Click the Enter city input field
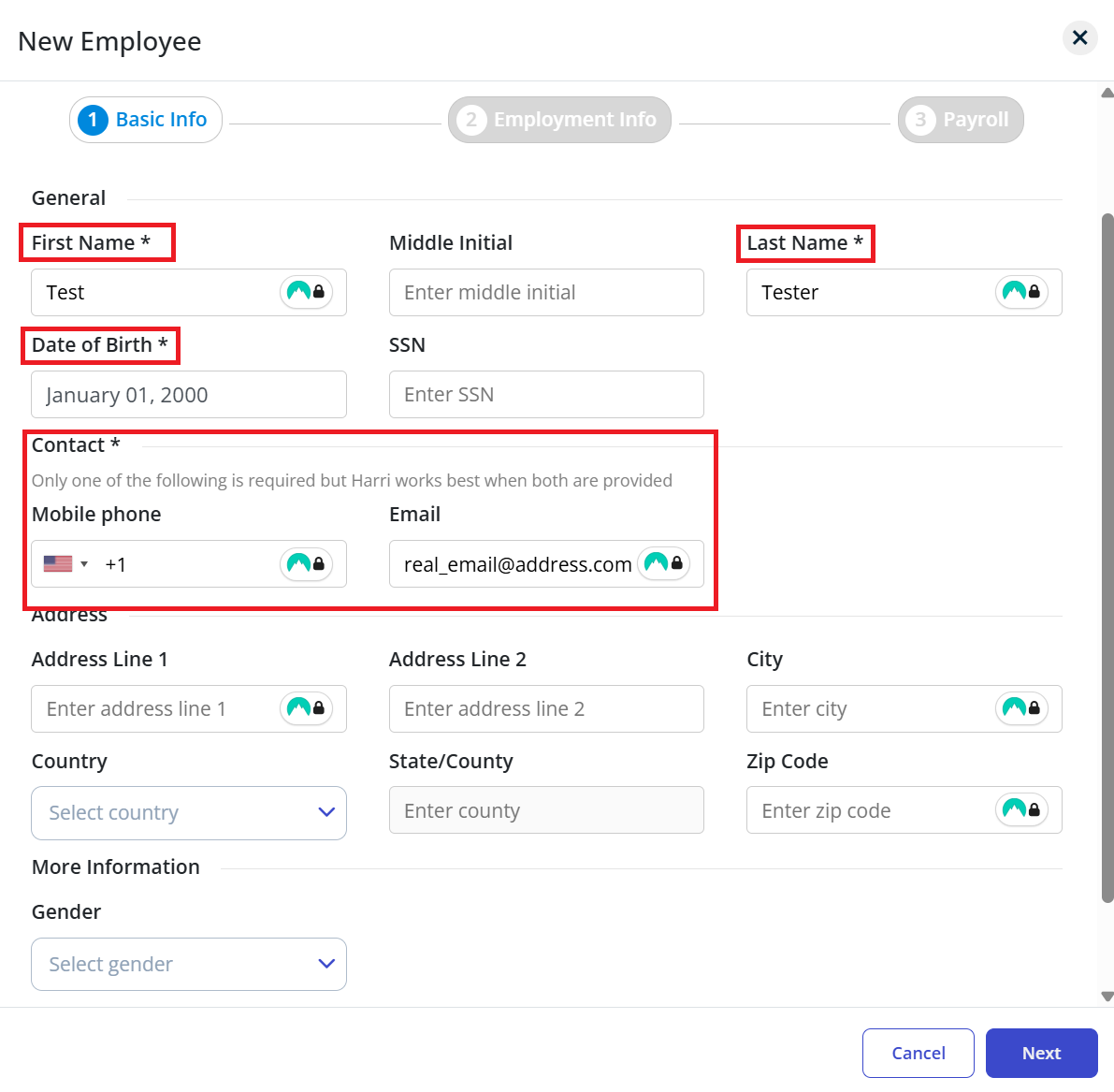The width and height of the screenshot is (1114, 1092). (904, 708)
